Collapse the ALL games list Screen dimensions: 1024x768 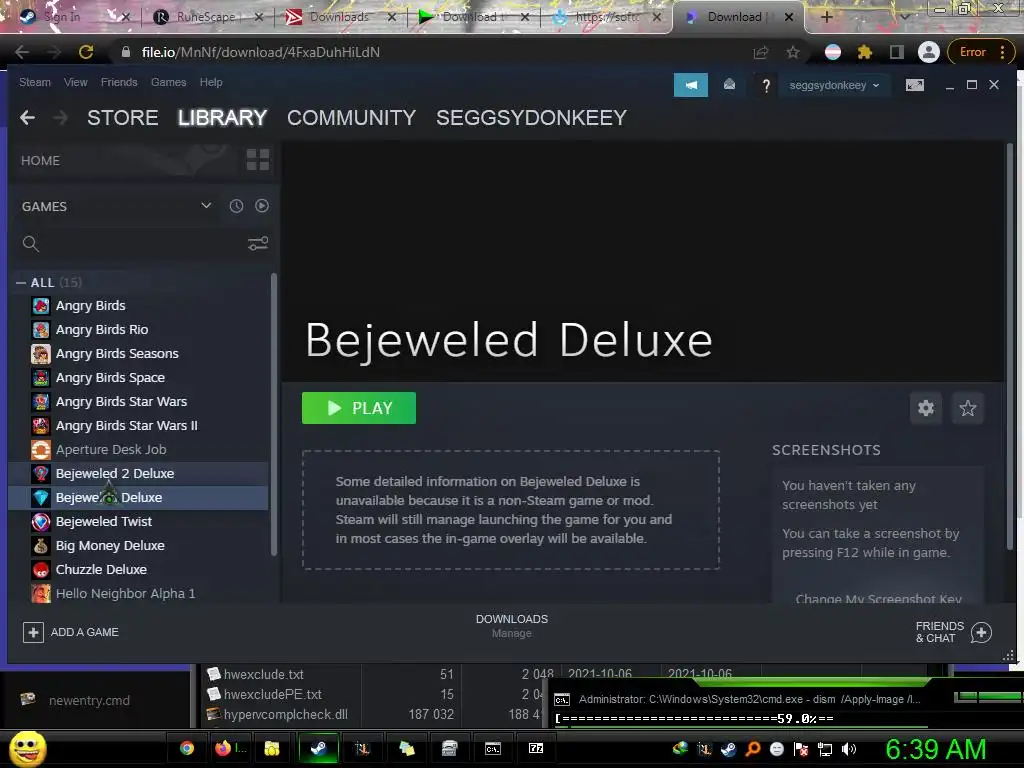click(x=21, y=283)
